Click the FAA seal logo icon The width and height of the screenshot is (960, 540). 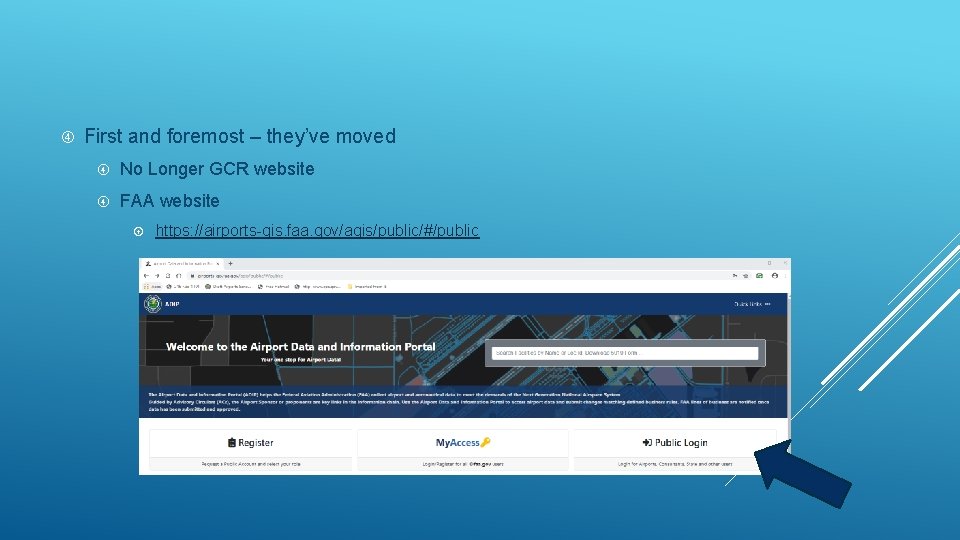152,304
